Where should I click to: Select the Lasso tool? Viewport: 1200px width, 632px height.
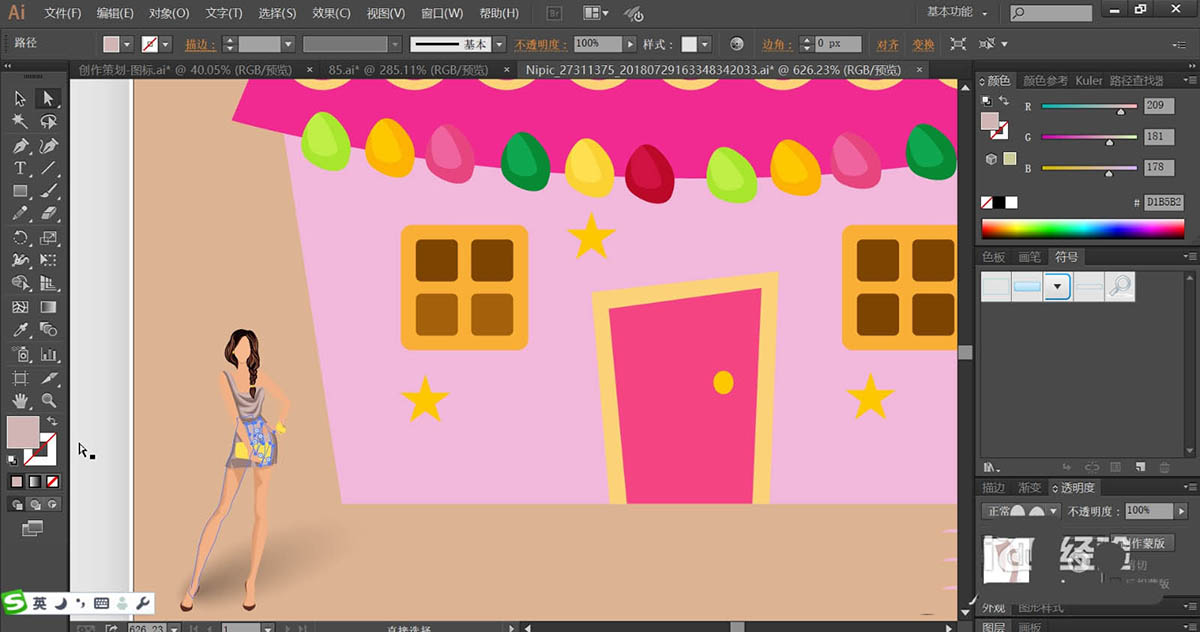[x=48, y=121]
